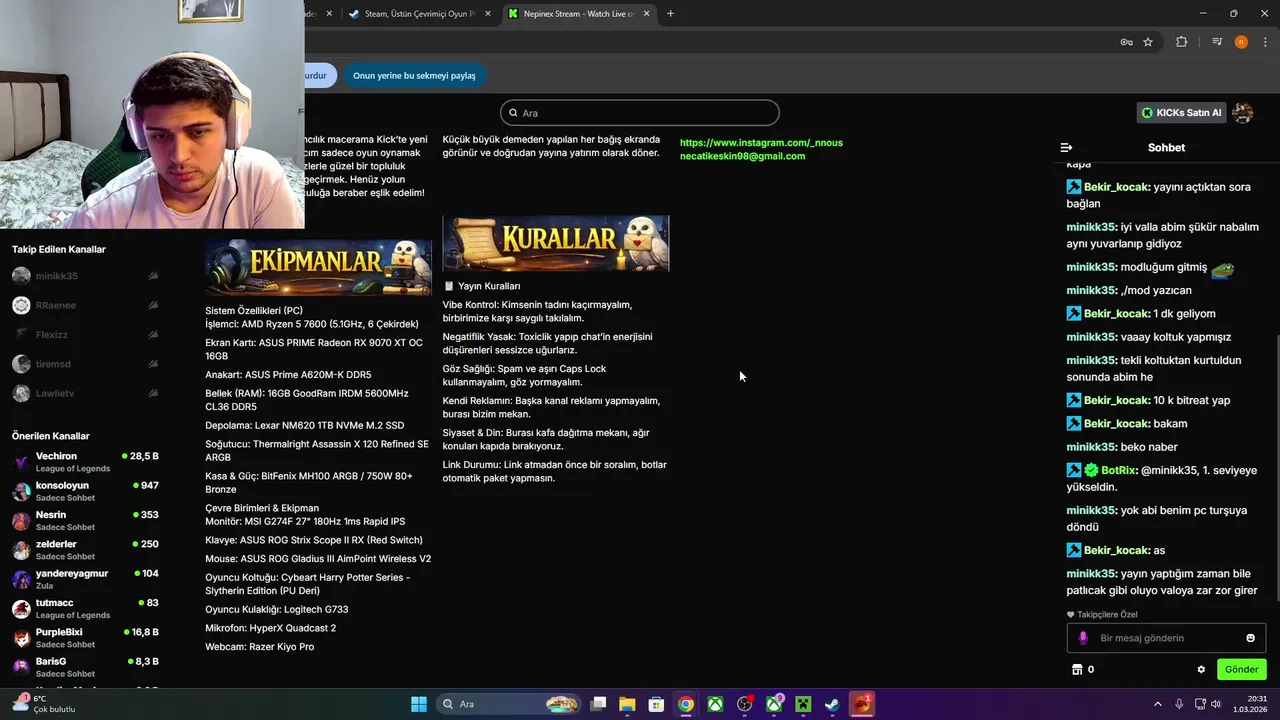Click the microphone tray icon

[1180, 704]
